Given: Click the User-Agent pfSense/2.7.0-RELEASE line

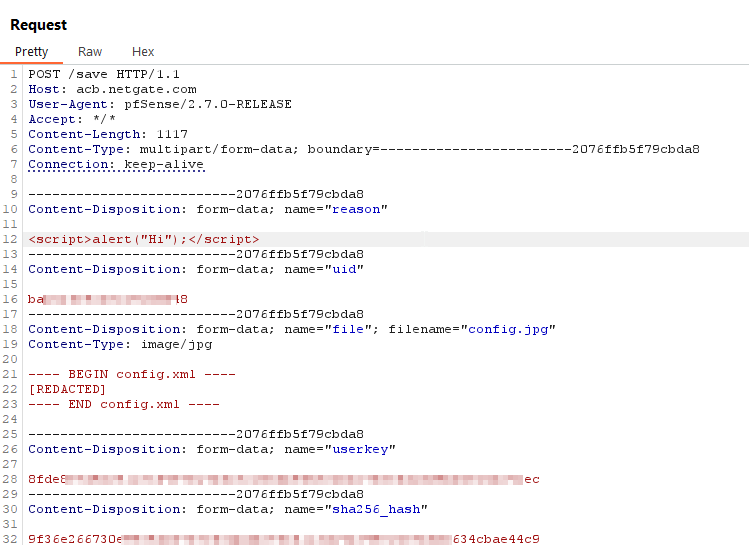Looking at the screenshot, I should pos(160,104).
